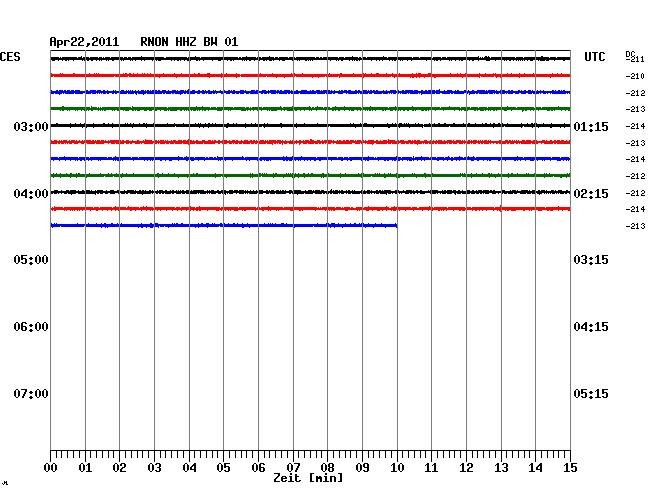Screen dimensions: 650x494
Task: Select minute tick label '04'
Action: coord(189,467)
